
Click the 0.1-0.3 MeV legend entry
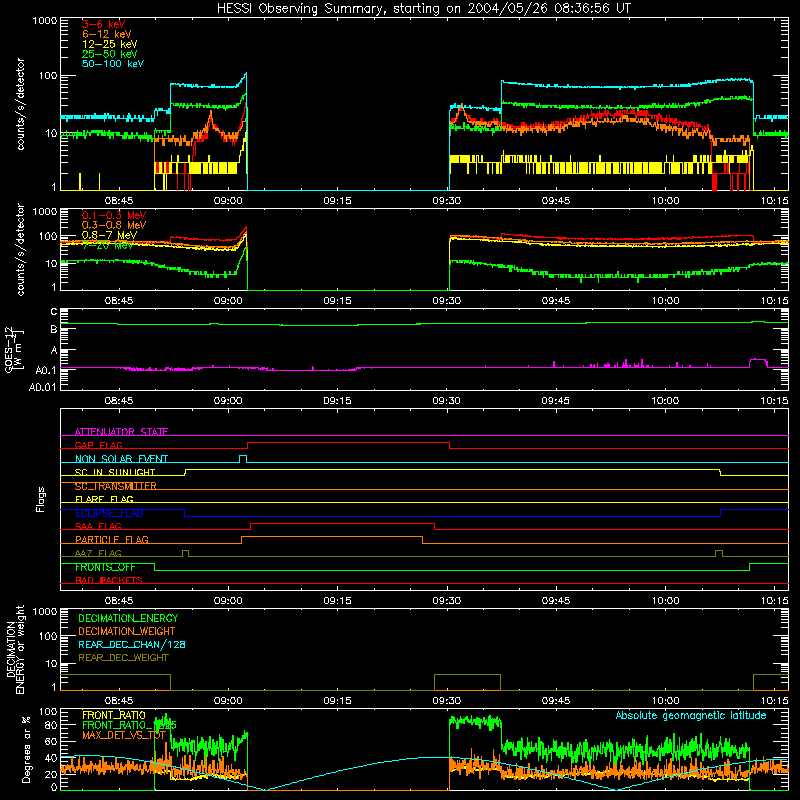click(113, 215)
